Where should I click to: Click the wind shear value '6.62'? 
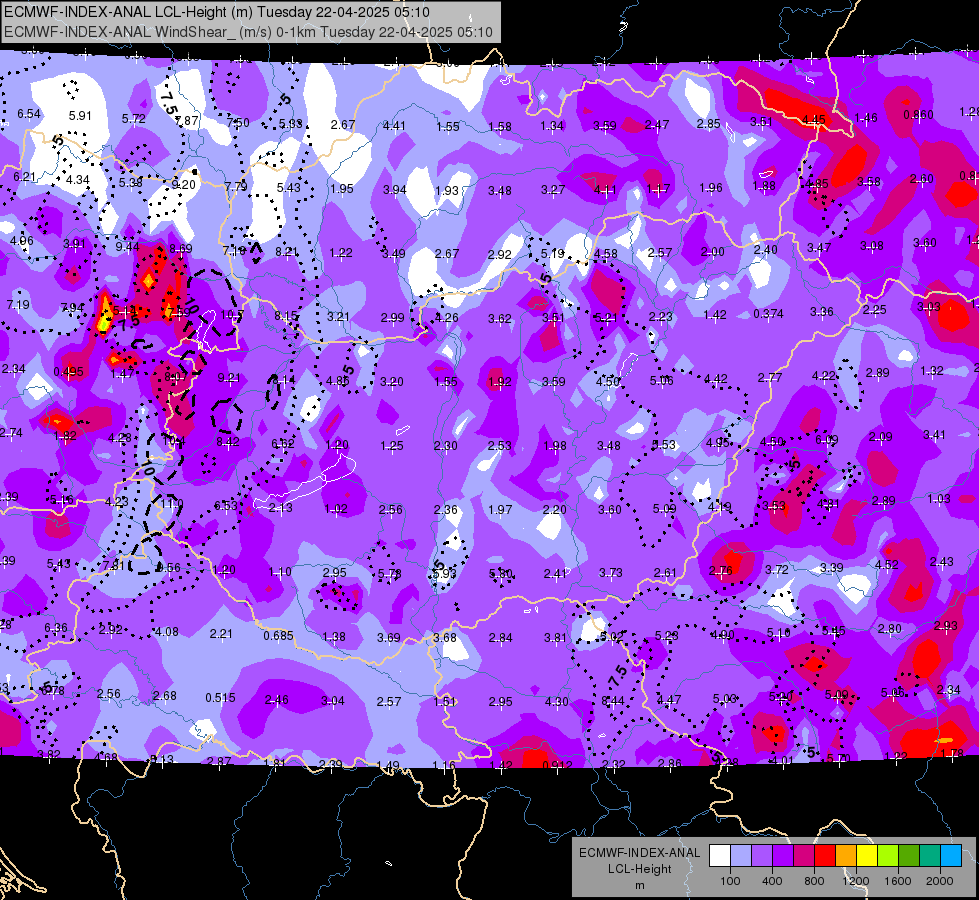click(x=283, y=443)
